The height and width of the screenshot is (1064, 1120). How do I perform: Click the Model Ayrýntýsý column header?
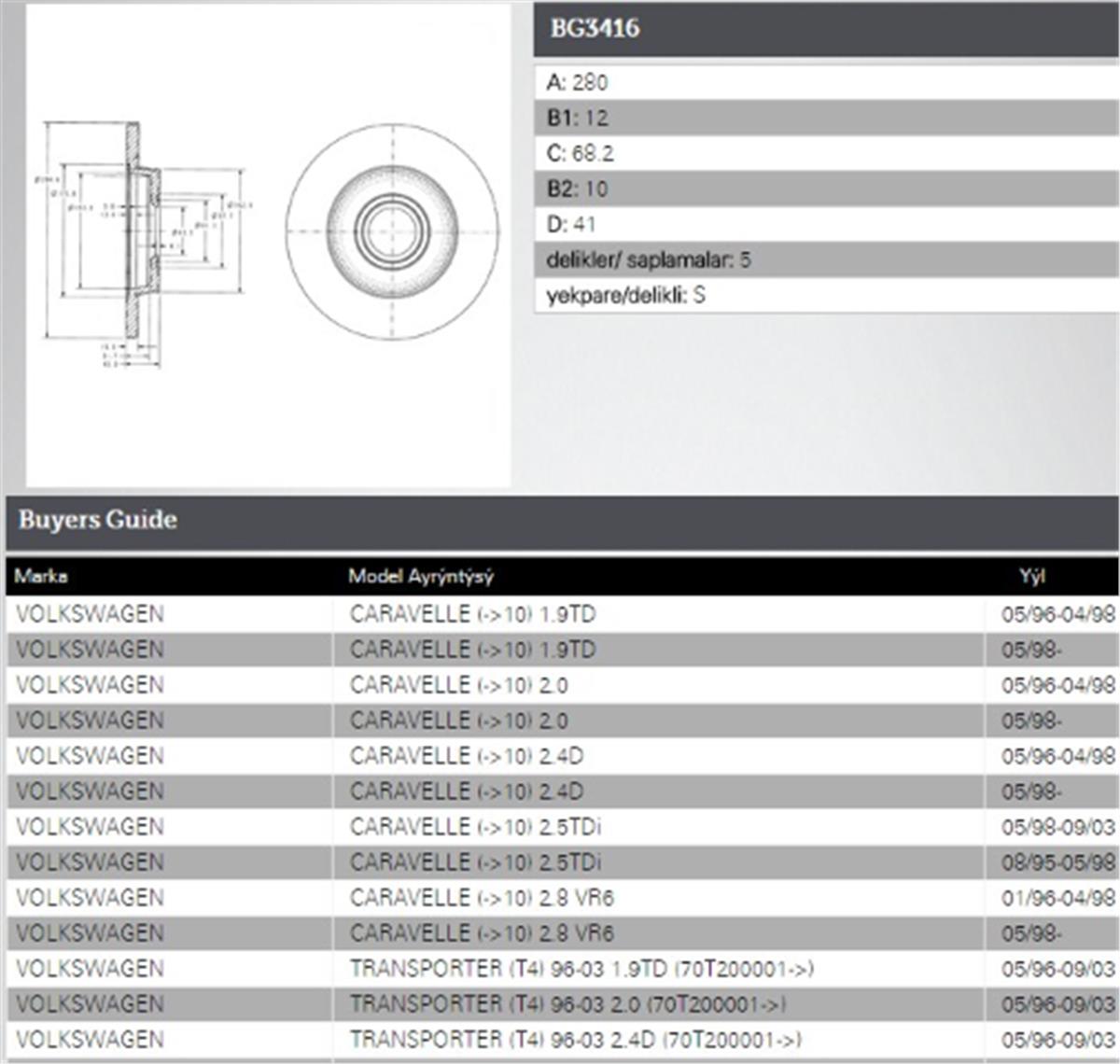click(x=421, y=576)
